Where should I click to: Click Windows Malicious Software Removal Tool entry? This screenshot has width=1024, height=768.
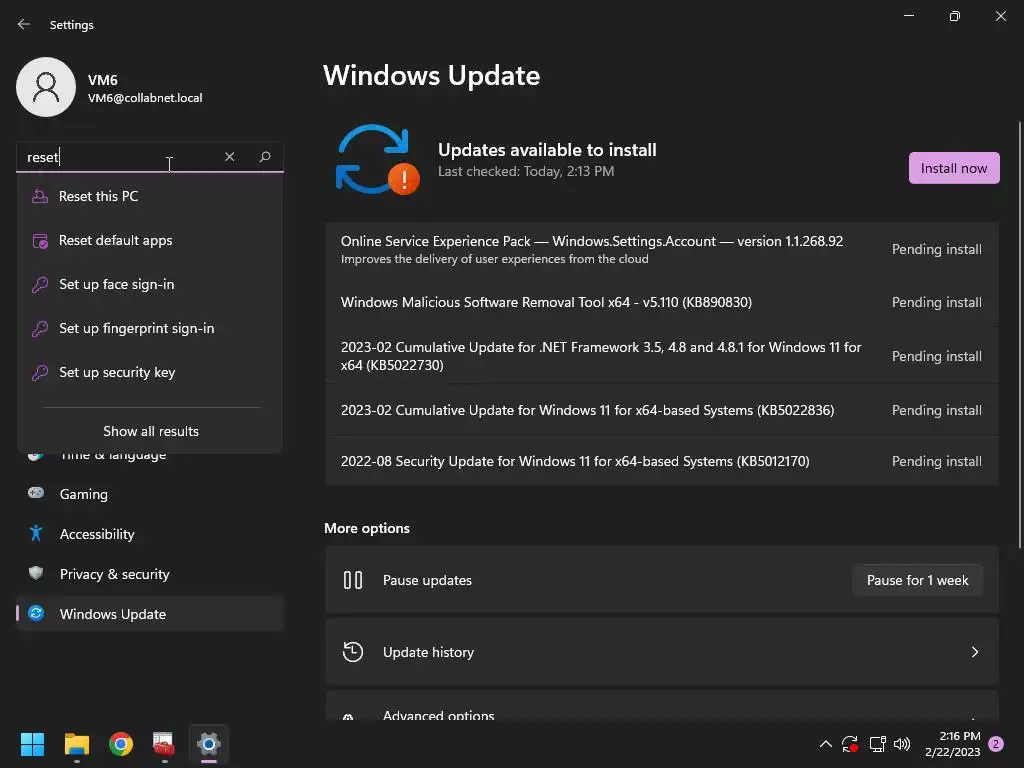coord(662,302)
